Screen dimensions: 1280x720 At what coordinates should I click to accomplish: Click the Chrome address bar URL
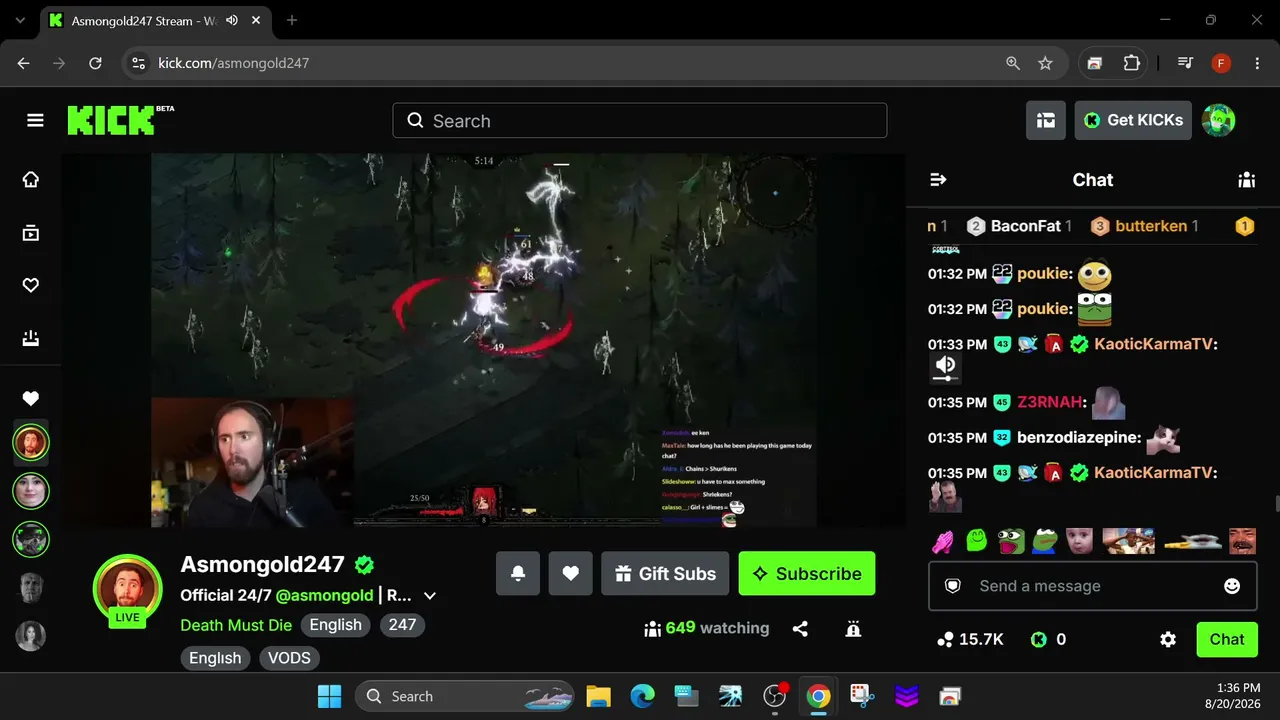tap(234, 63)
